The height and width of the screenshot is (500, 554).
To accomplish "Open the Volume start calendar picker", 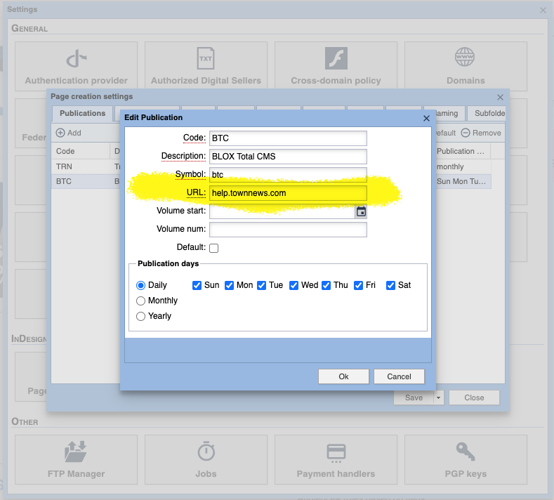I will coord(361,212).
